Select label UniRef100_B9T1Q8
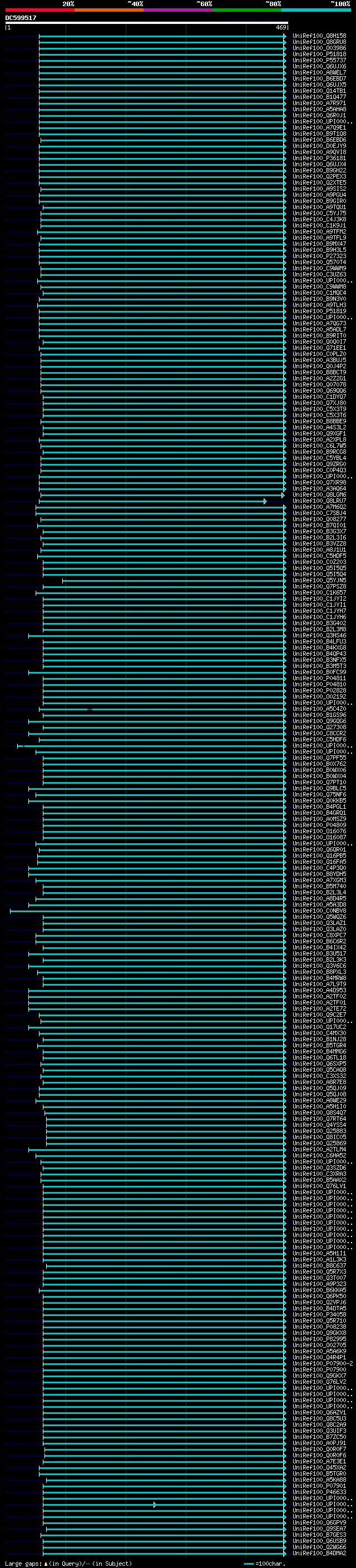The height and width of the screenshot is (1568, 356). (x=319, y=134)
